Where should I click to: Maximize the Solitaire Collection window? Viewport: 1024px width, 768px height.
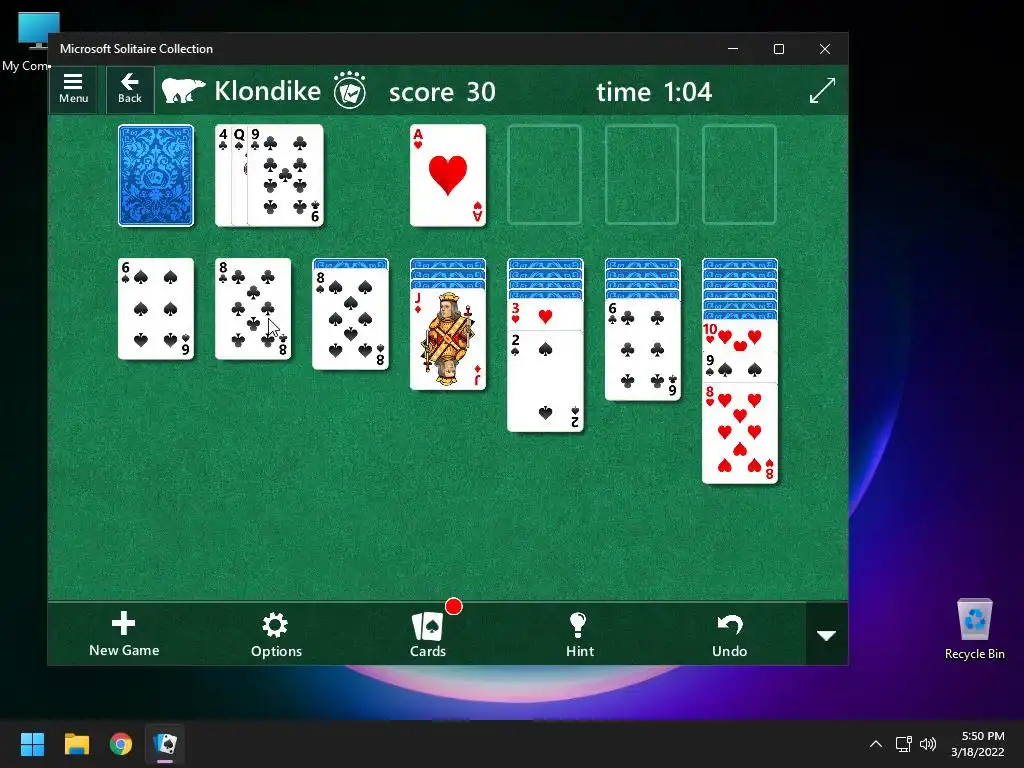778,49
